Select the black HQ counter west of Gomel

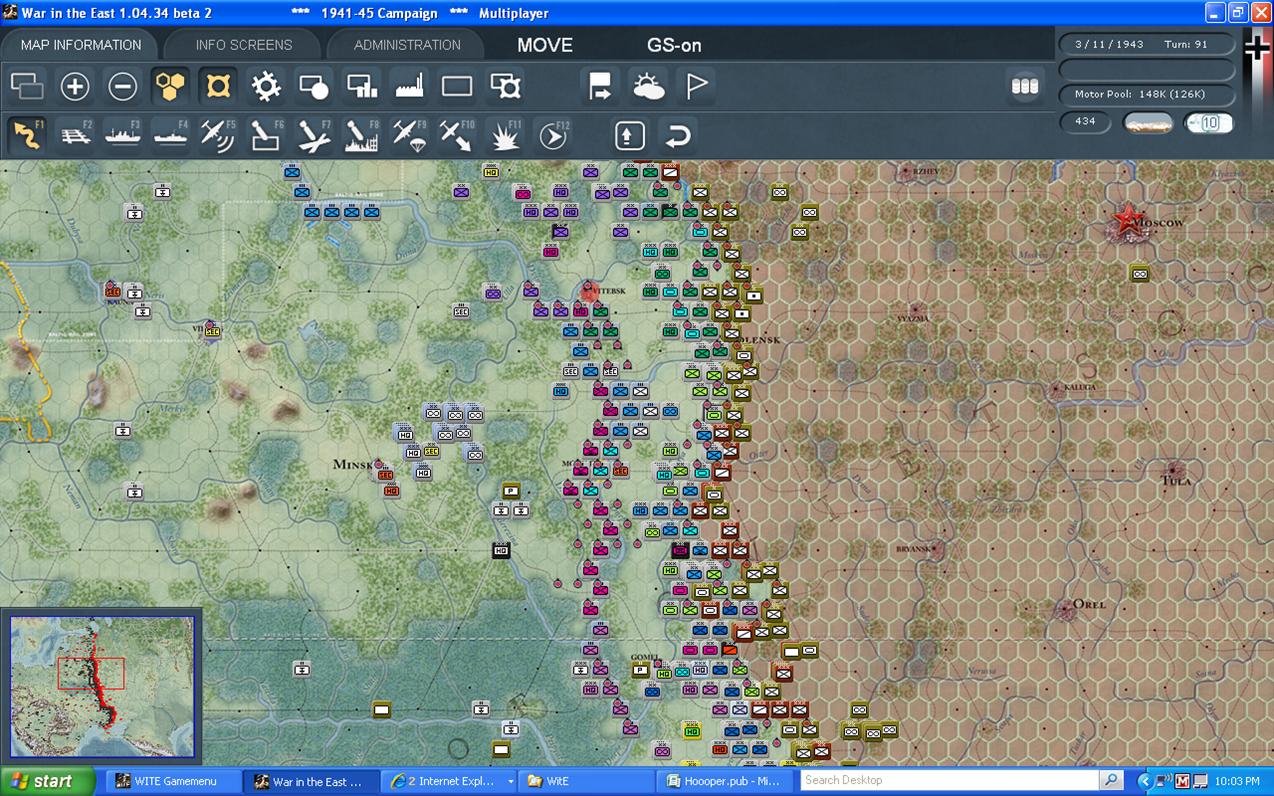click(x=502, y=550)
